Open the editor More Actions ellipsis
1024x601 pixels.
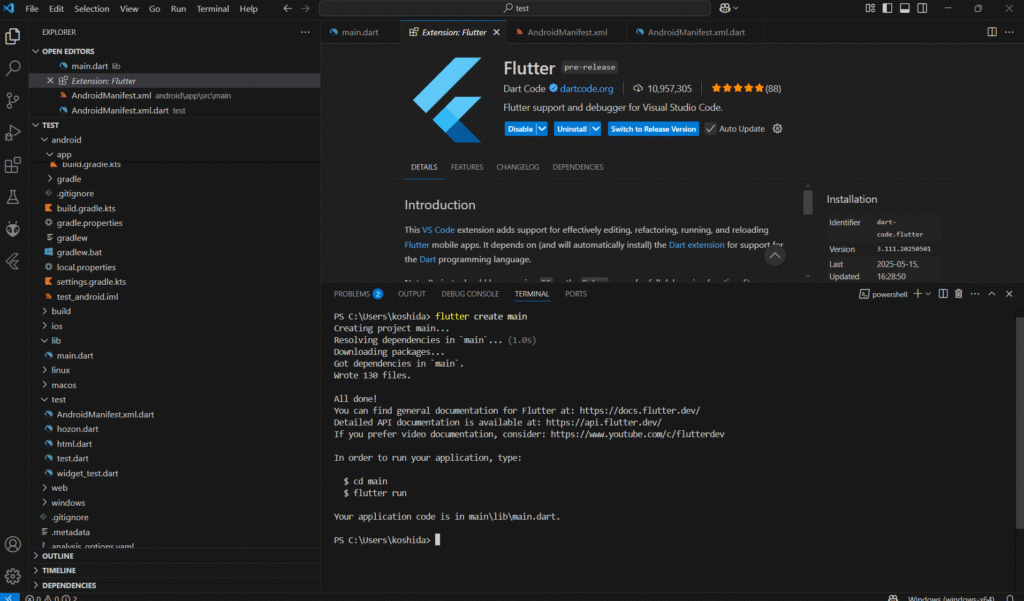[1009, 32]
